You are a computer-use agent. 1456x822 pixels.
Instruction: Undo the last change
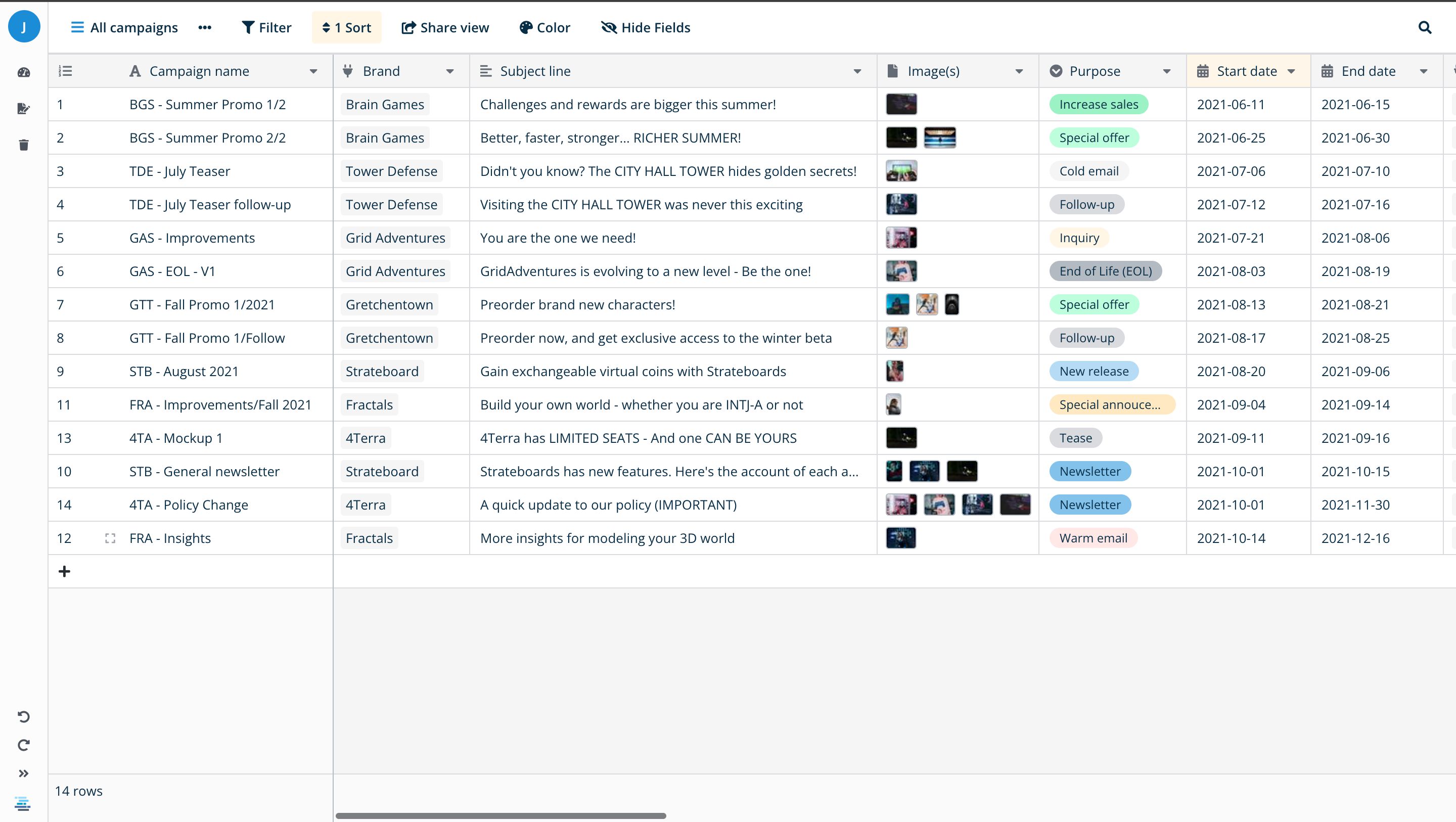(x=23, y=716)
